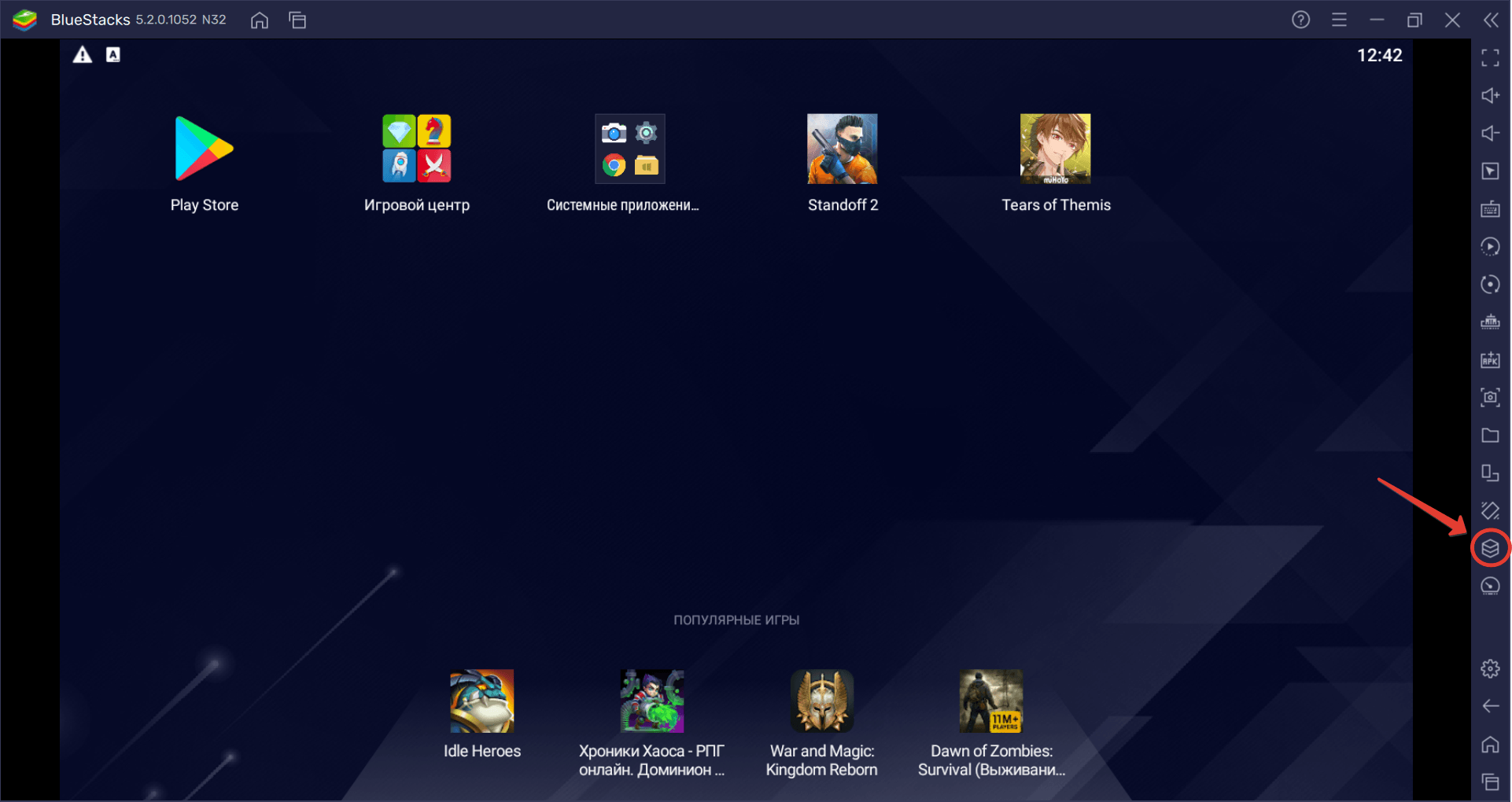Open the macro recorder icon in the sidebar
The height and width of the screenshot is (802, 1512).
[1490, 322]
